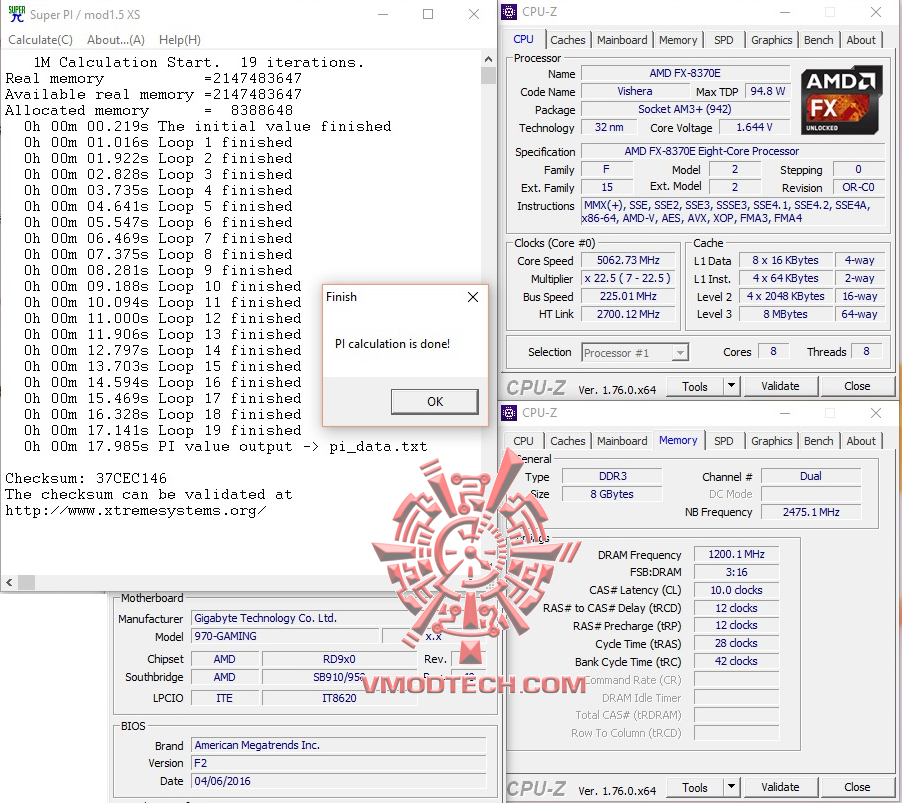Screen dimensions: 902x803
Task: Click Validate in lower CPU-Z window
Action: tap(780, 787)
